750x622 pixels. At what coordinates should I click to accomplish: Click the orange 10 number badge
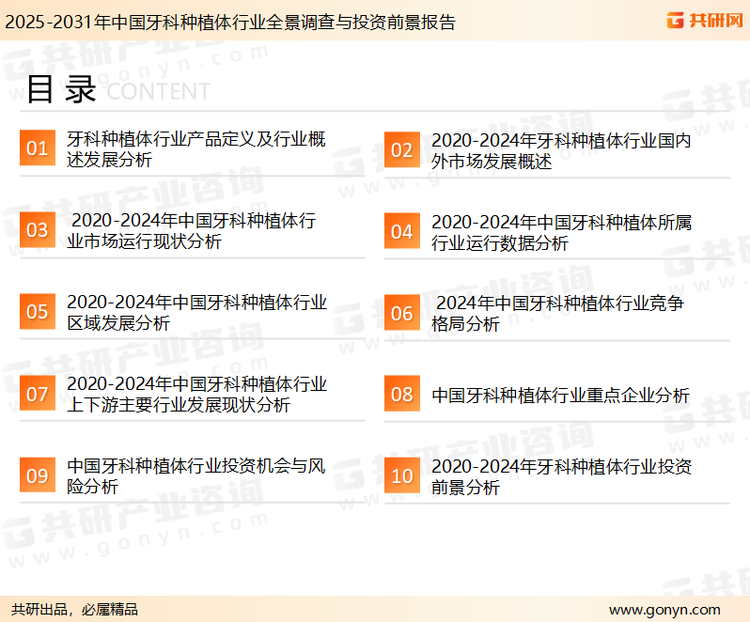(x=402, y=476)
